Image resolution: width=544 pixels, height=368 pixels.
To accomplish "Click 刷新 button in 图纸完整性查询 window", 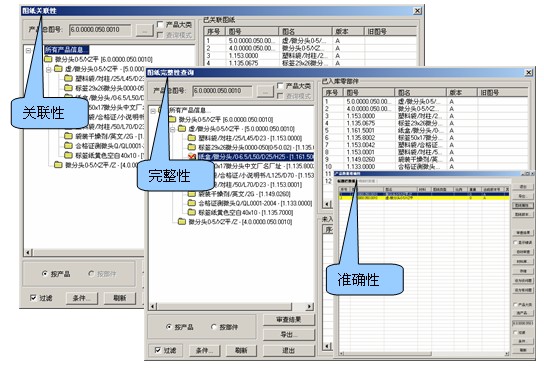I will (241, 350).
